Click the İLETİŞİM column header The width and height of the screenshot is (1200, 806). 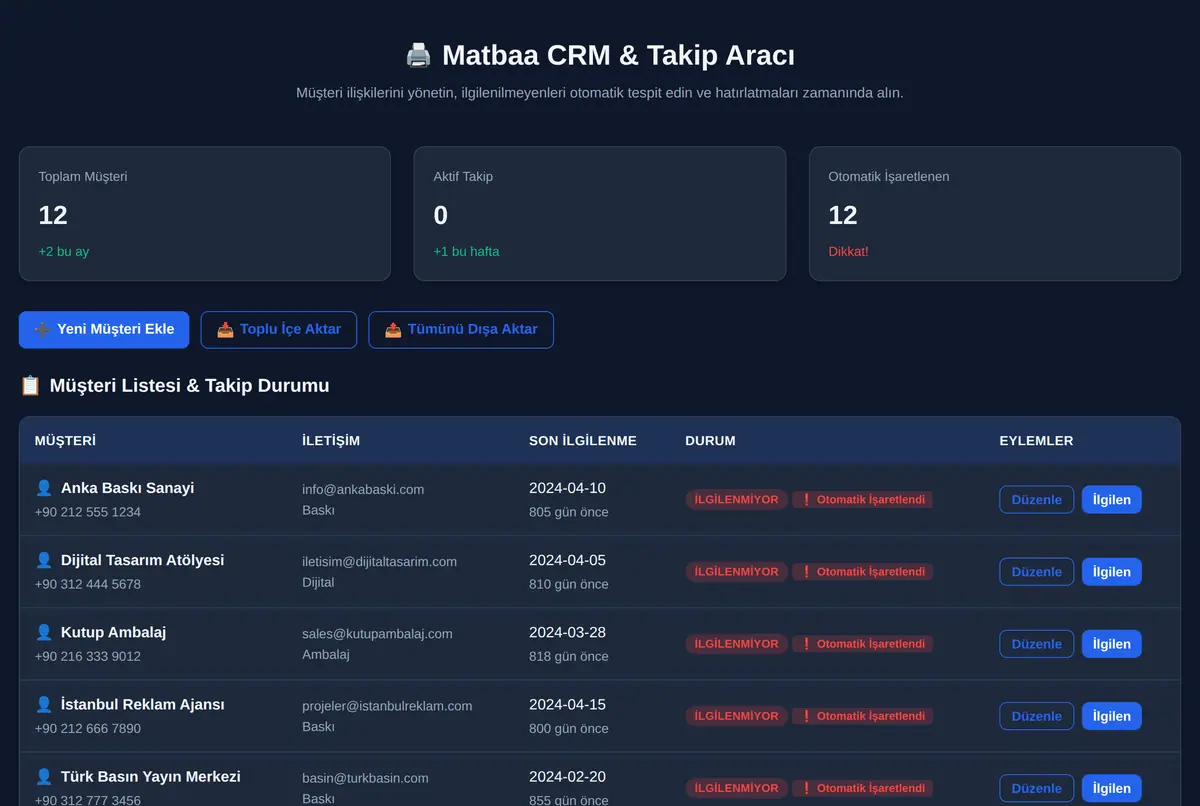point(331,441)
